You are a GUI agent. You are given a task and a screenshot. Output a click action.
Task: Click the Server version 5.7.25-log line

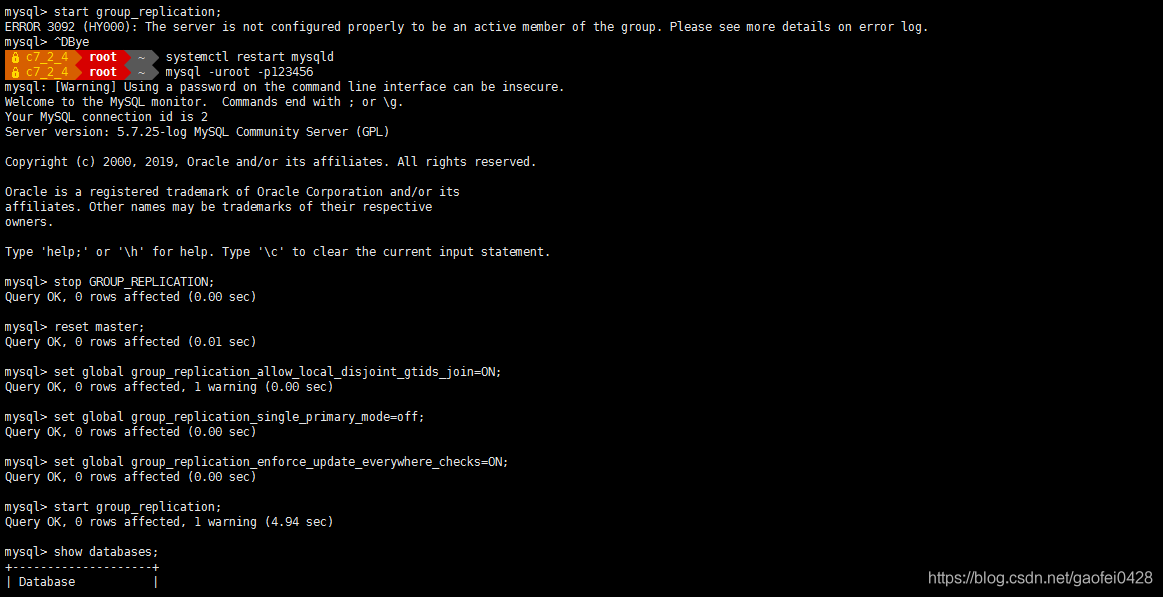pyautogui.click(x=197, y=132)
